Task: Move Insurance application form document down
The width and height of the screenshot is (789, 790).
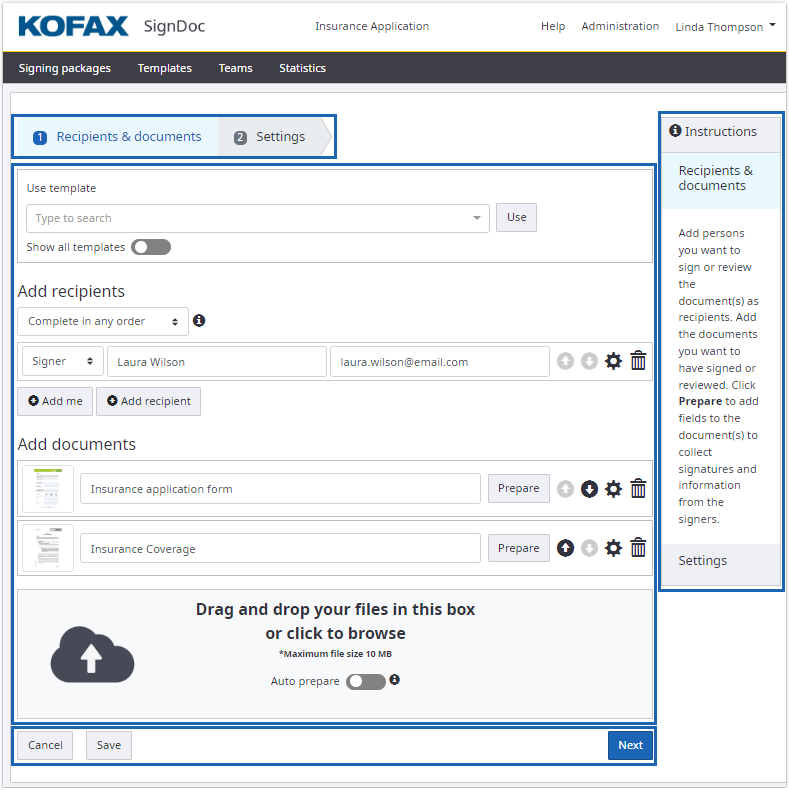Action: point(590,489)
